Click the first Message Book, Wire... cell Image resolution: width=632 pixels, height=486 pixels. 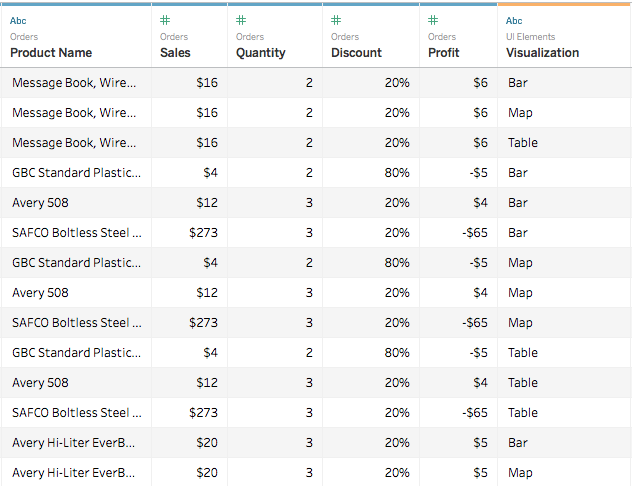pos(74,83)
